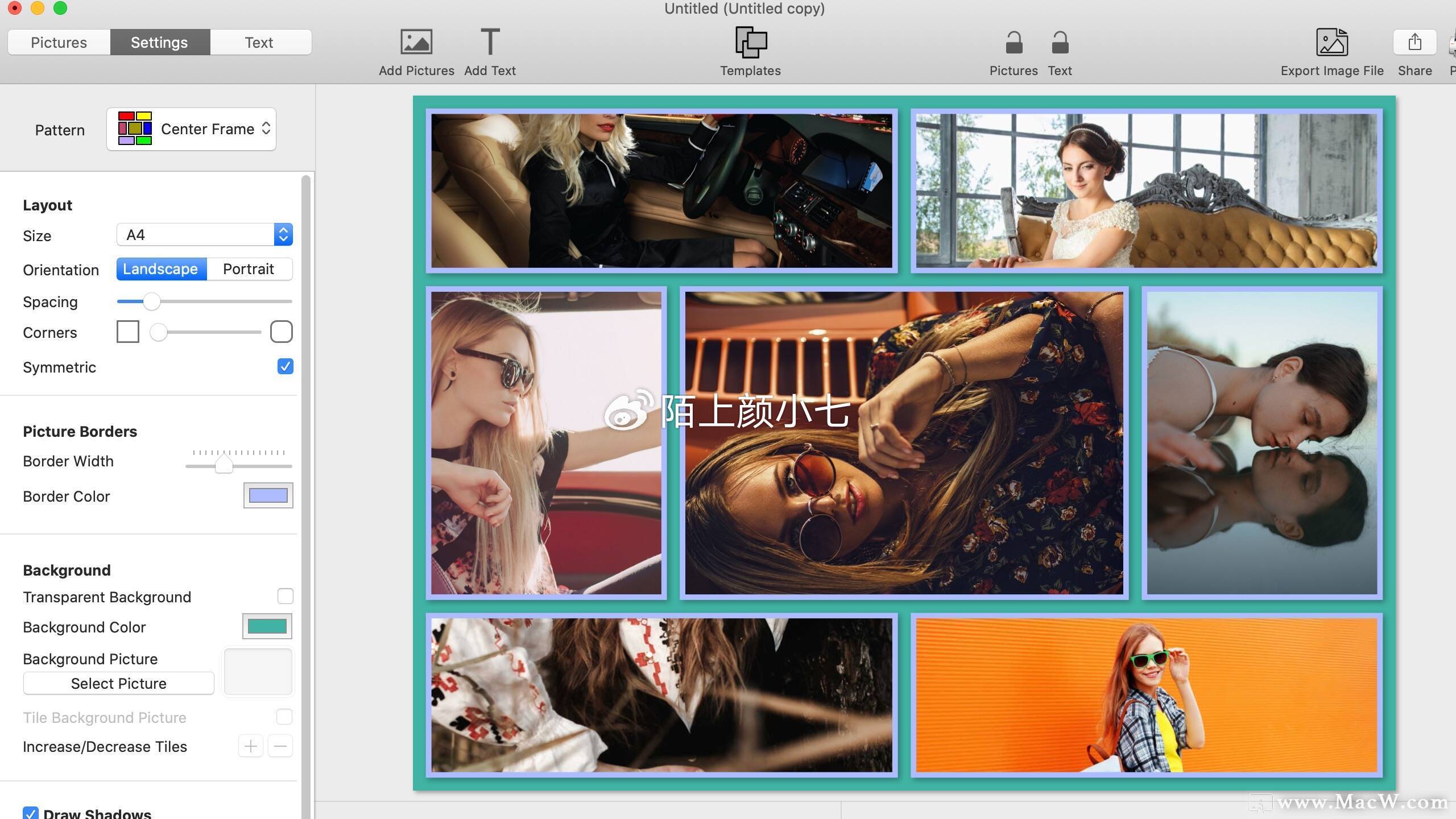Select the embroidered blouse photo
Screen dimensions: 1456x819
pyautogui.click(x=662, y=695)
